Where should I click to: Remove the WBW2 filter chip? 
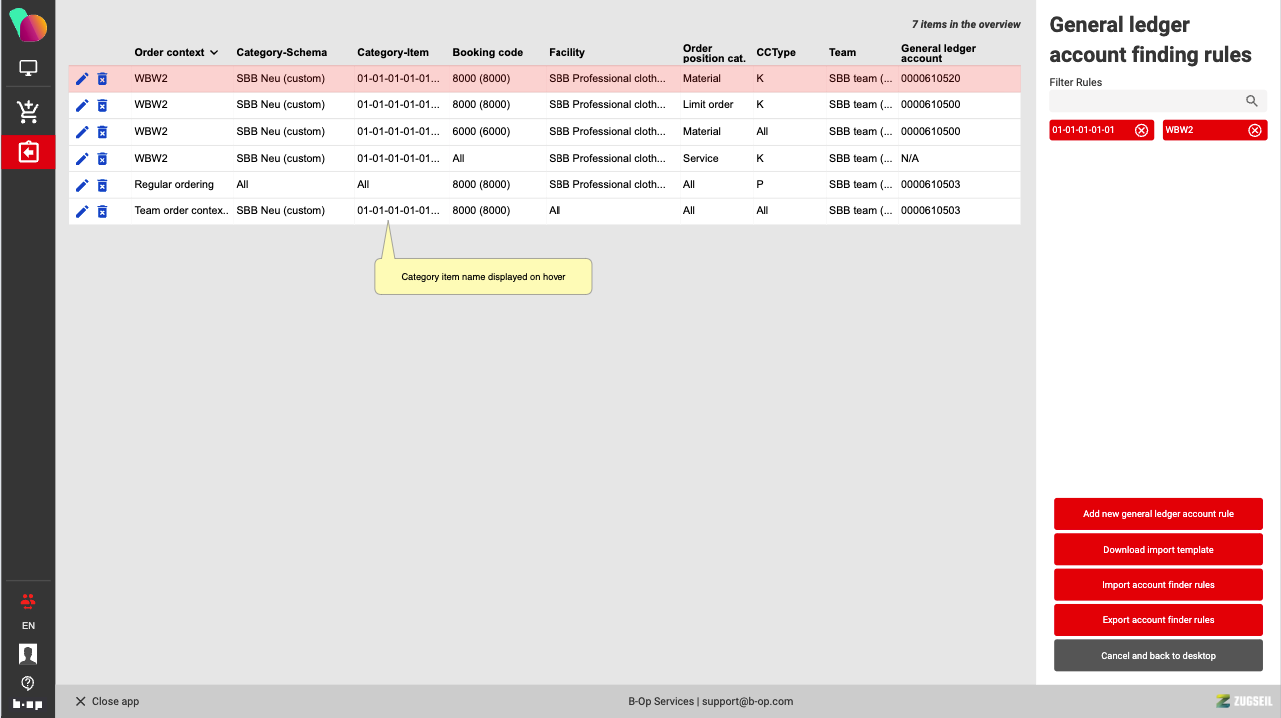(1255, 130)
